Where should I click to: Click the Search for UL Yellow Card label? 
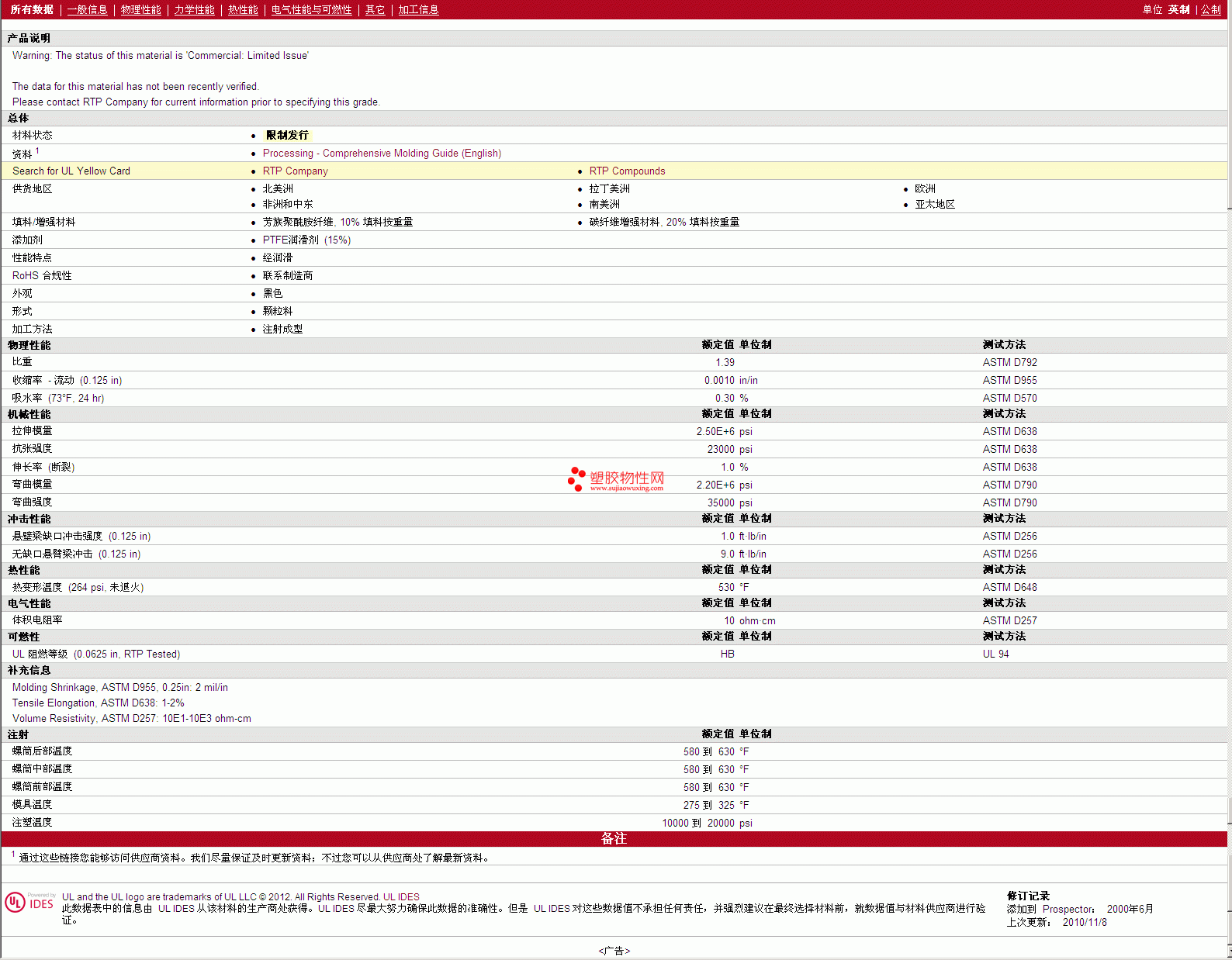pyautogui.click(x=71, y=171)
